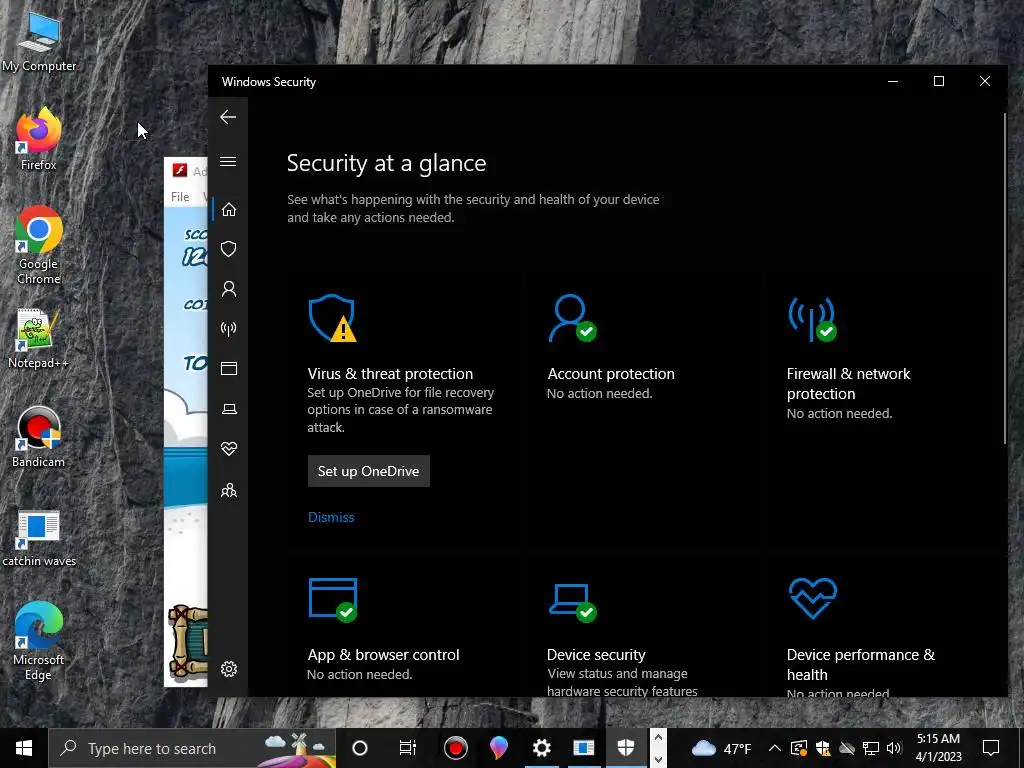Click the volume speaker tray icon

pos(894,748)
